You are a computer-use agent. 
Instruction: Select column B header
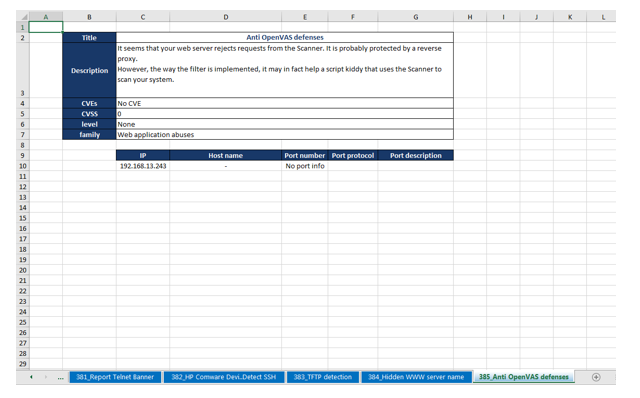[89, 17]
